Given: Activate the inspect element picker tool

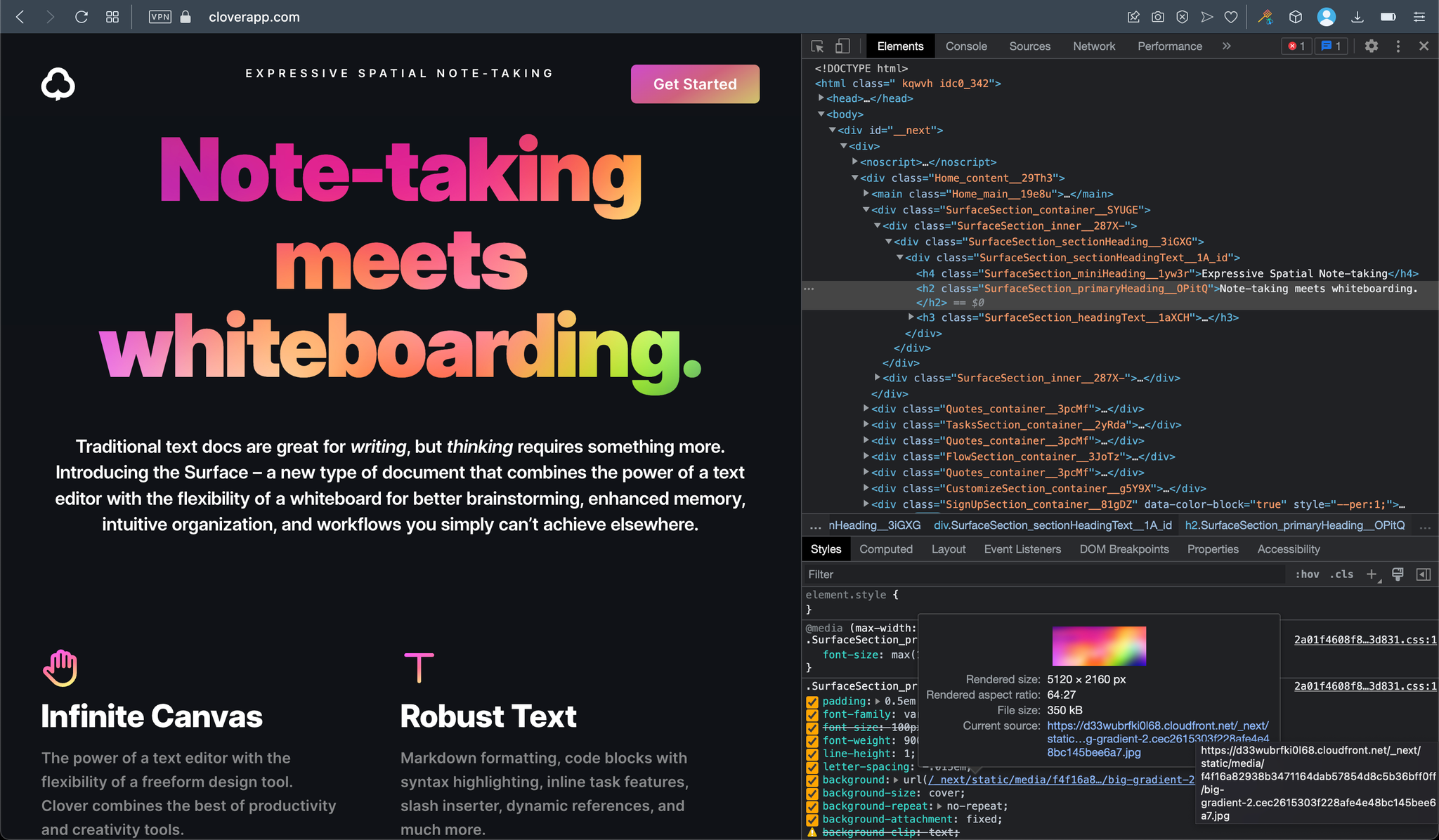Looking at the screenshot, I should (817, 46).
